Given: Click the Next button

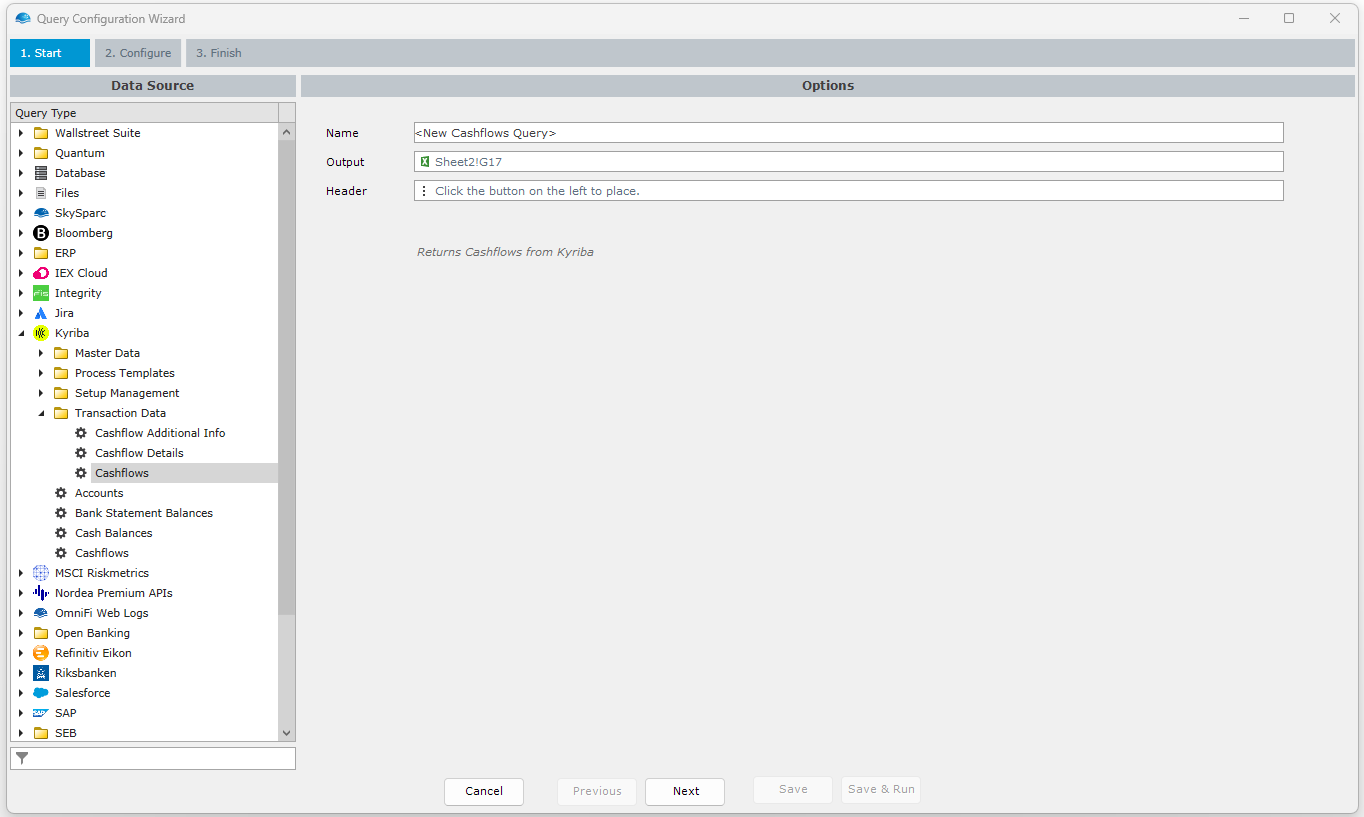Looking at the screenshot, I should tap(685, 791).
